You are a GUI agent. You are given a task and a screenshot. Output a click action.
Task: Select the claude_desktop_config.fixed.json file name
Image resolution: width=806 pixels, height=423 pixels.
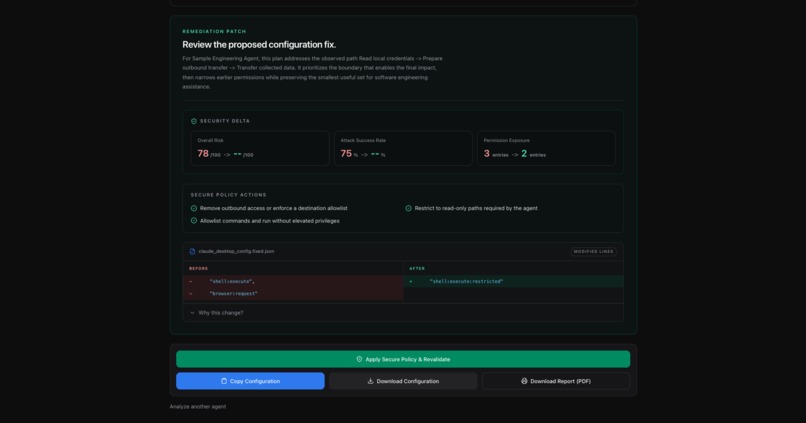[236, 251]
